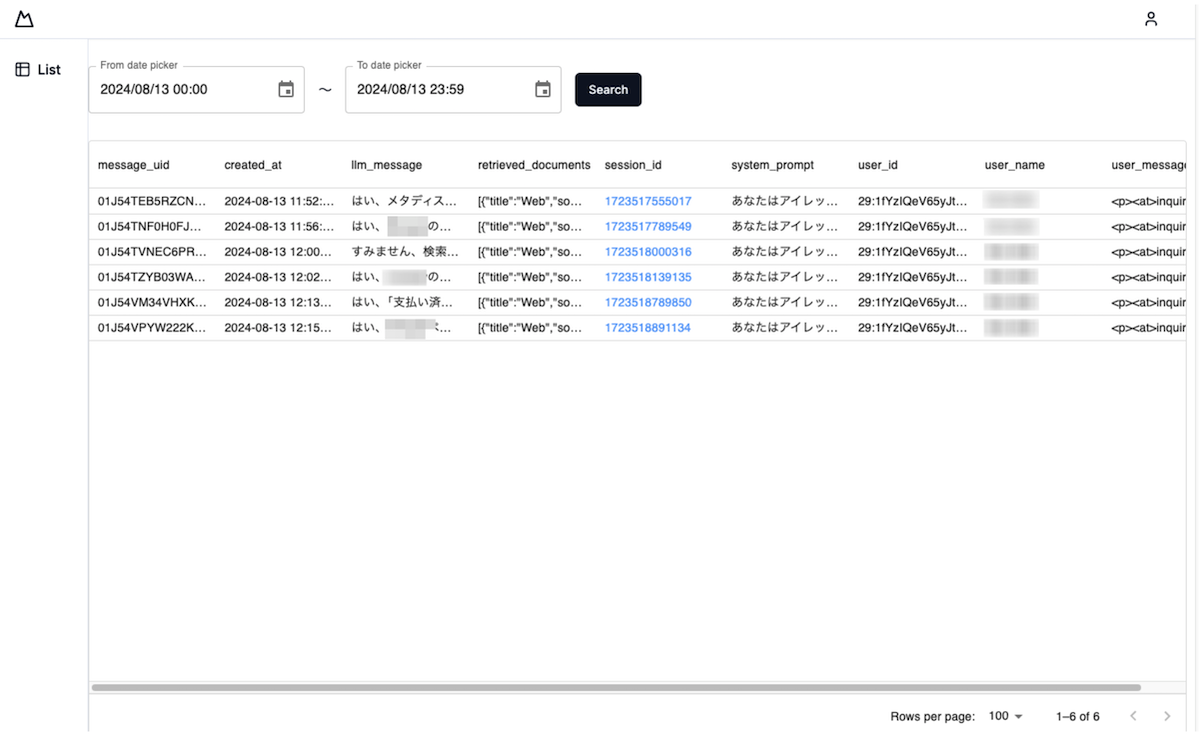
Task: Open calendar for From date picker
Action: coord(286,90)
